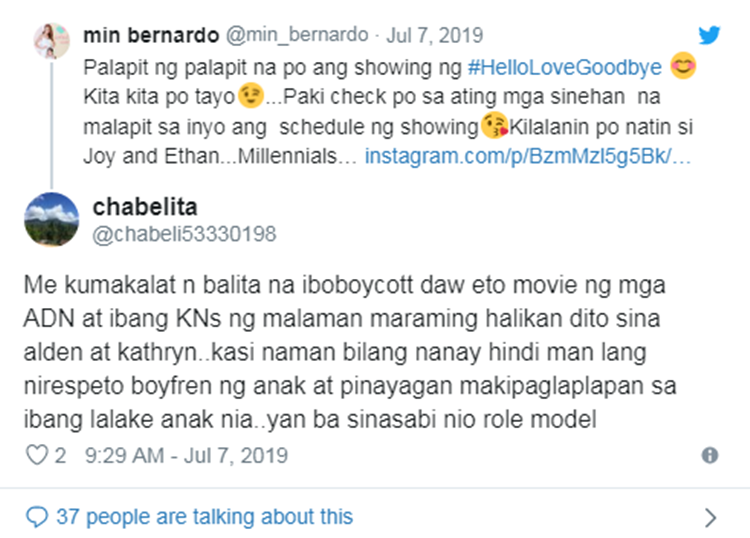Open min bernardo's profile picture

[50, 42]
